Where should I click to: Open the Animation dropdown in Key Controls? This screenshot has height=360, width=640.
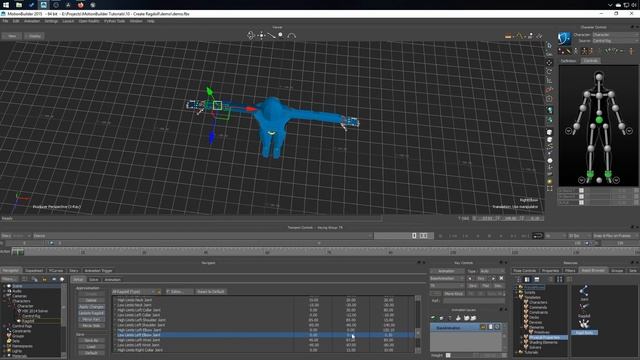point(447,271)
